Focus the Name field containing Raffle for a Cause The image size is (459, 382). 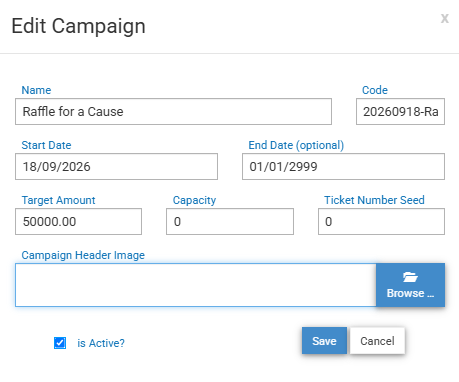[x=173, y=111]
